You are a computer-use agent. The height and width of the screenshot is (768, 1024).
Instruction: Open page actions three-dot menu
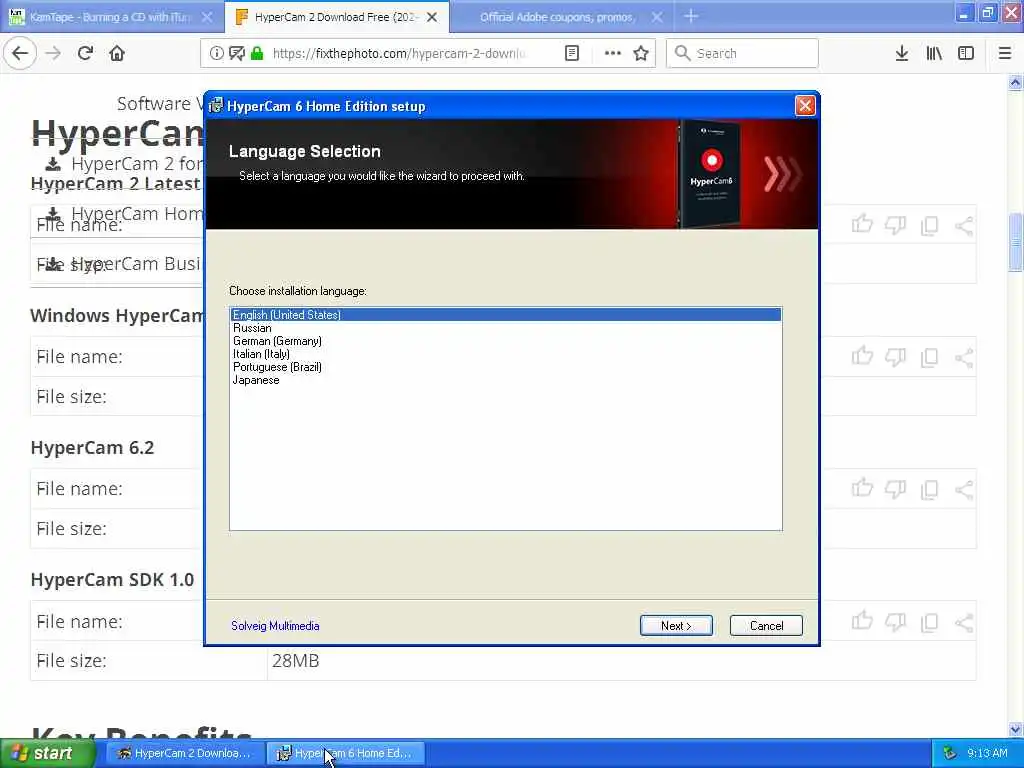pyautogui.click(x=613, y=54)
